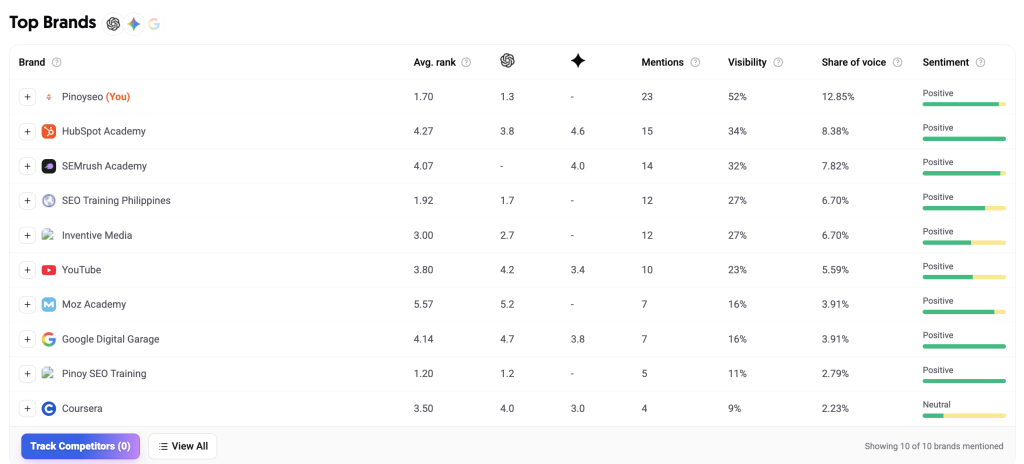Expand the SEMrush Academy row
The width and height of the screenshot is (1024, 464).
tap(27, 166)
